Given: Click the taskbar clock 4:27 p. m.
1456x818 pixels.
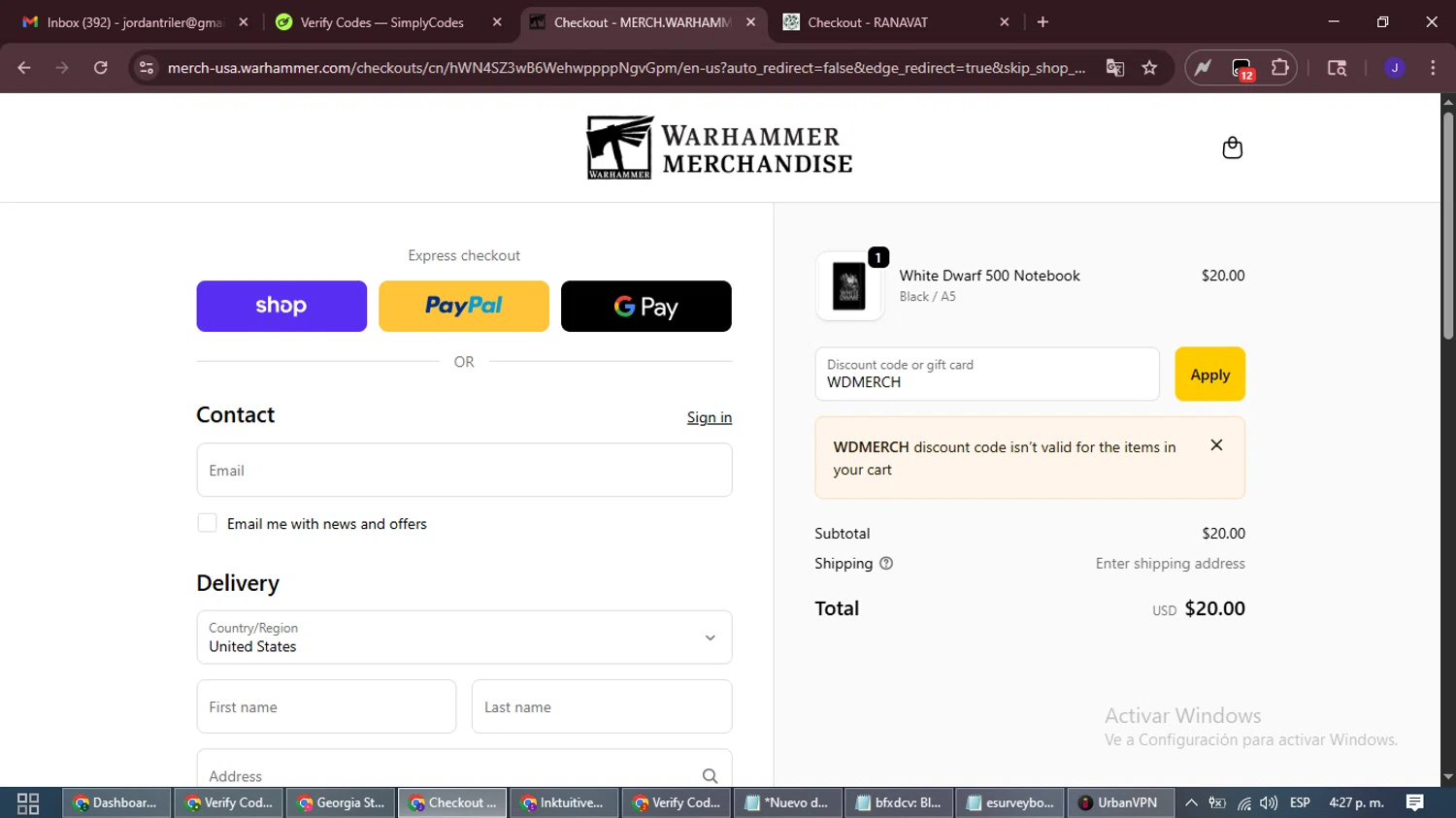Looking at the screenshot, I should coord(1356,803).
